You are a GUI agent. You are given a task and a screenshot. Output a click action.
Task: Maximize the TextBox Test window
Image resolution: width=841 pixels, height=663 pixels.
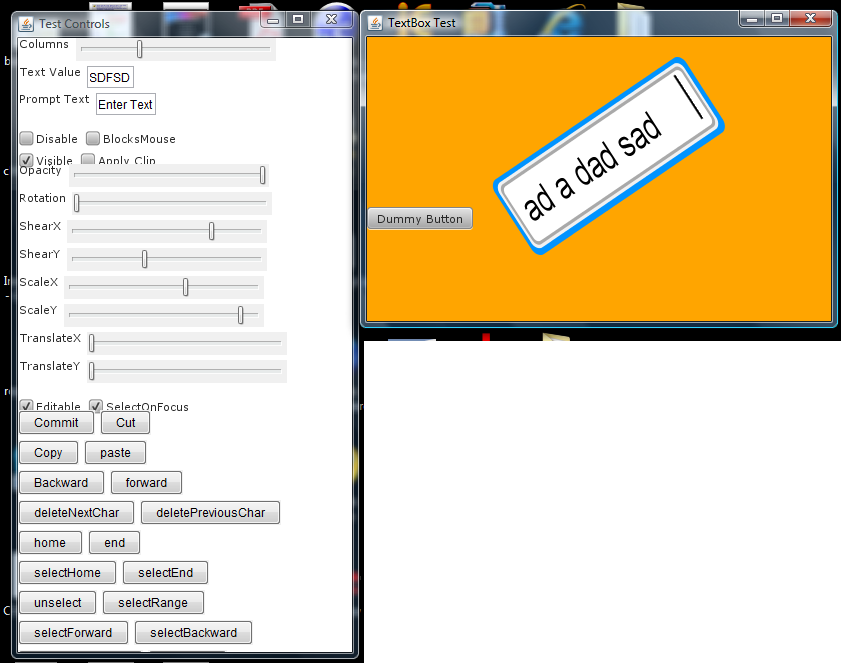[777, 17]
